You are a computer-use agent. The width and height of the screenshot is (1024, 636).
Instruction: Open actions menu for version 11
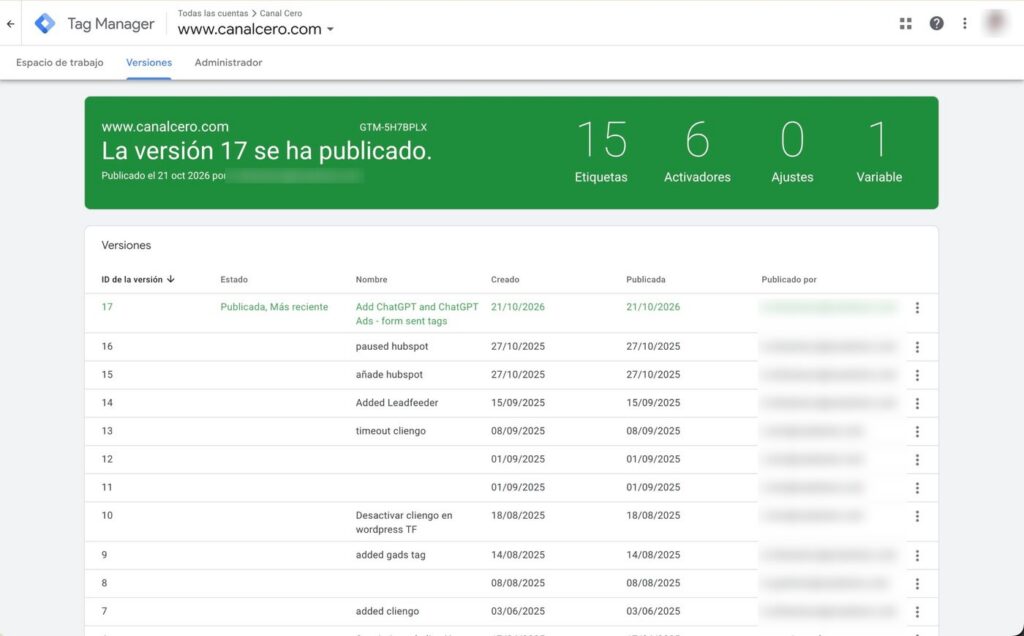[917, 488]
